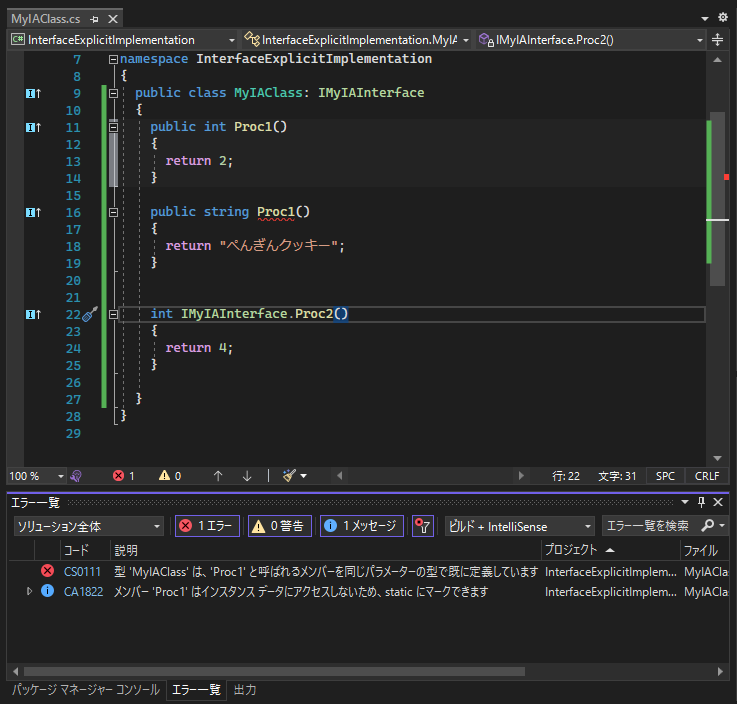Image resolution: width=737 pixels, height=704 pixels.
Task: Click the interface implementation glyph on line 16
Action: (x=33, y=212)
